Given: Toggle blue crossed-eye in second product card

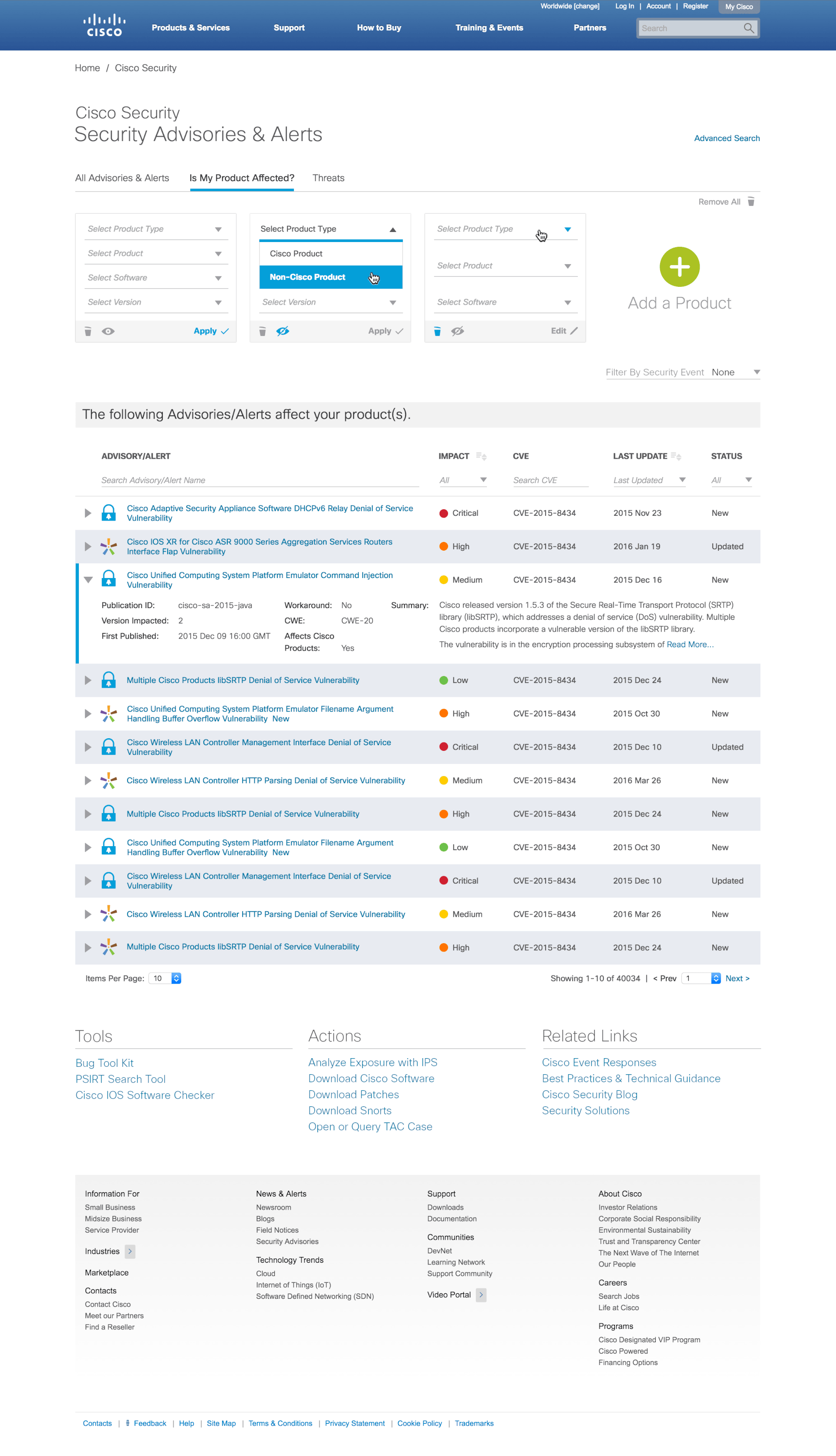Looking at the screenshot, I should pyautogui.click(x=283, y=331).
